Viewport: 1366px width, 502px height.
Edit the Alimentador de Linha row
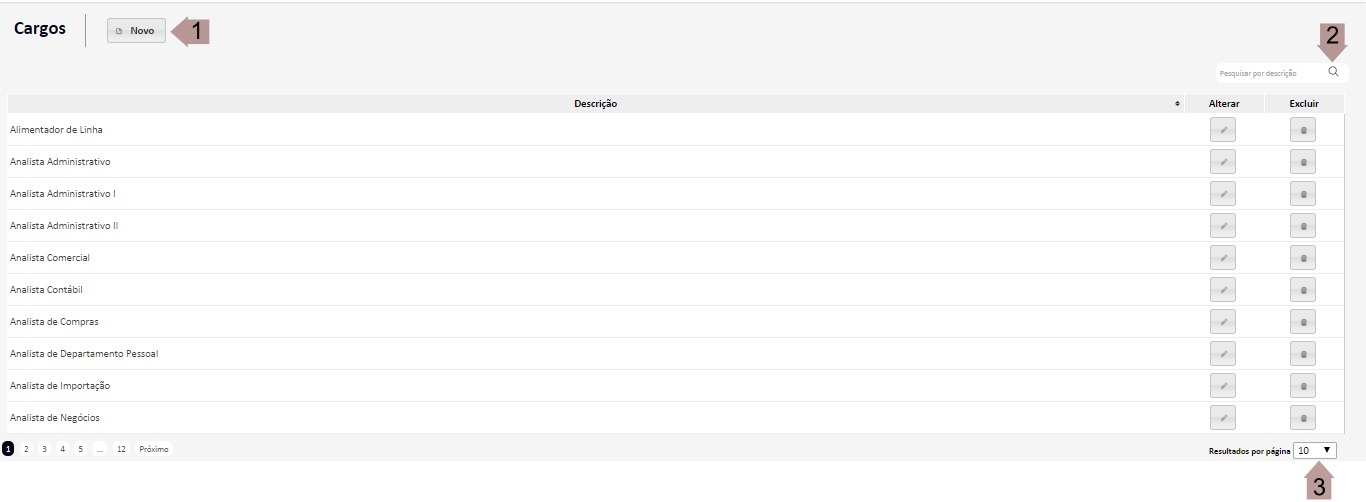(x=1222, y=130)
